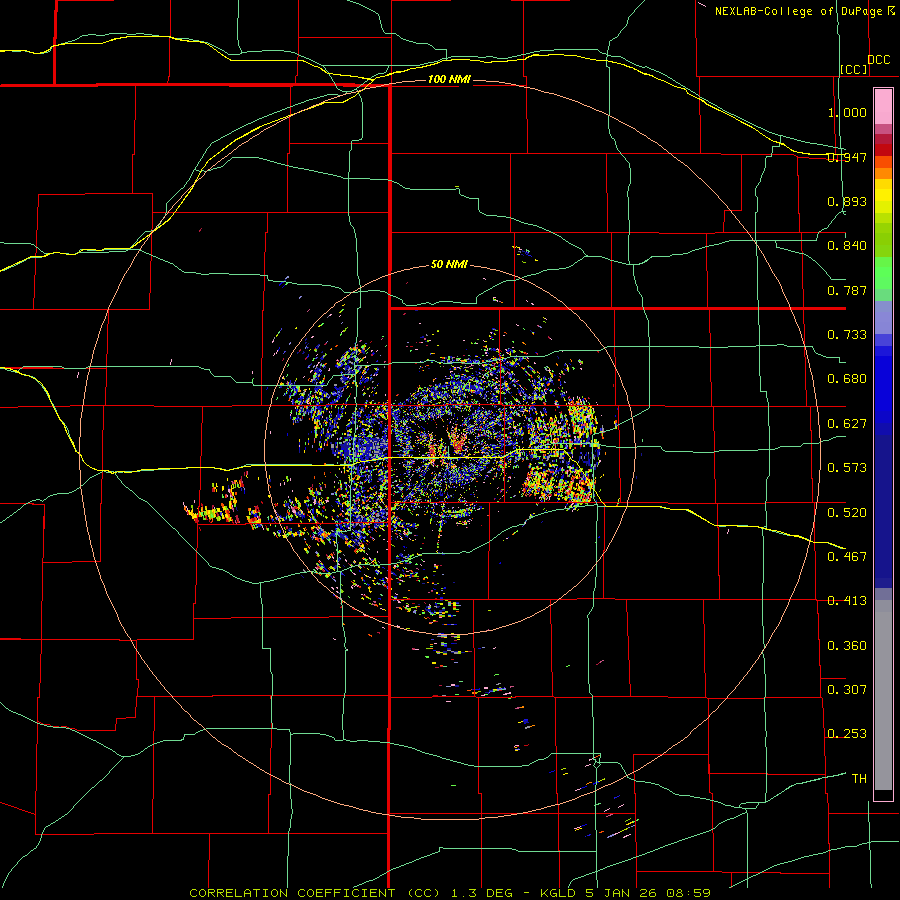The width and height of the screenshot is (900, 900).
Task: Select the 0.360 legend value
Action: [x=847, y=646]
